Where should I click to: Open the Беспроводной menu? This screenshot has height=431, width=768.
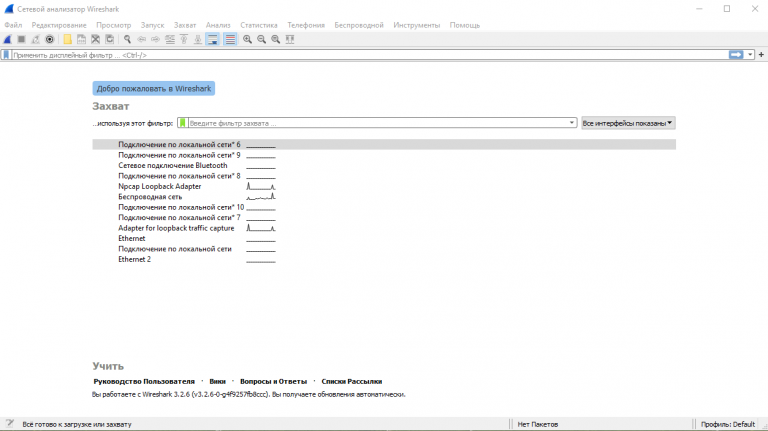point(359,25)
